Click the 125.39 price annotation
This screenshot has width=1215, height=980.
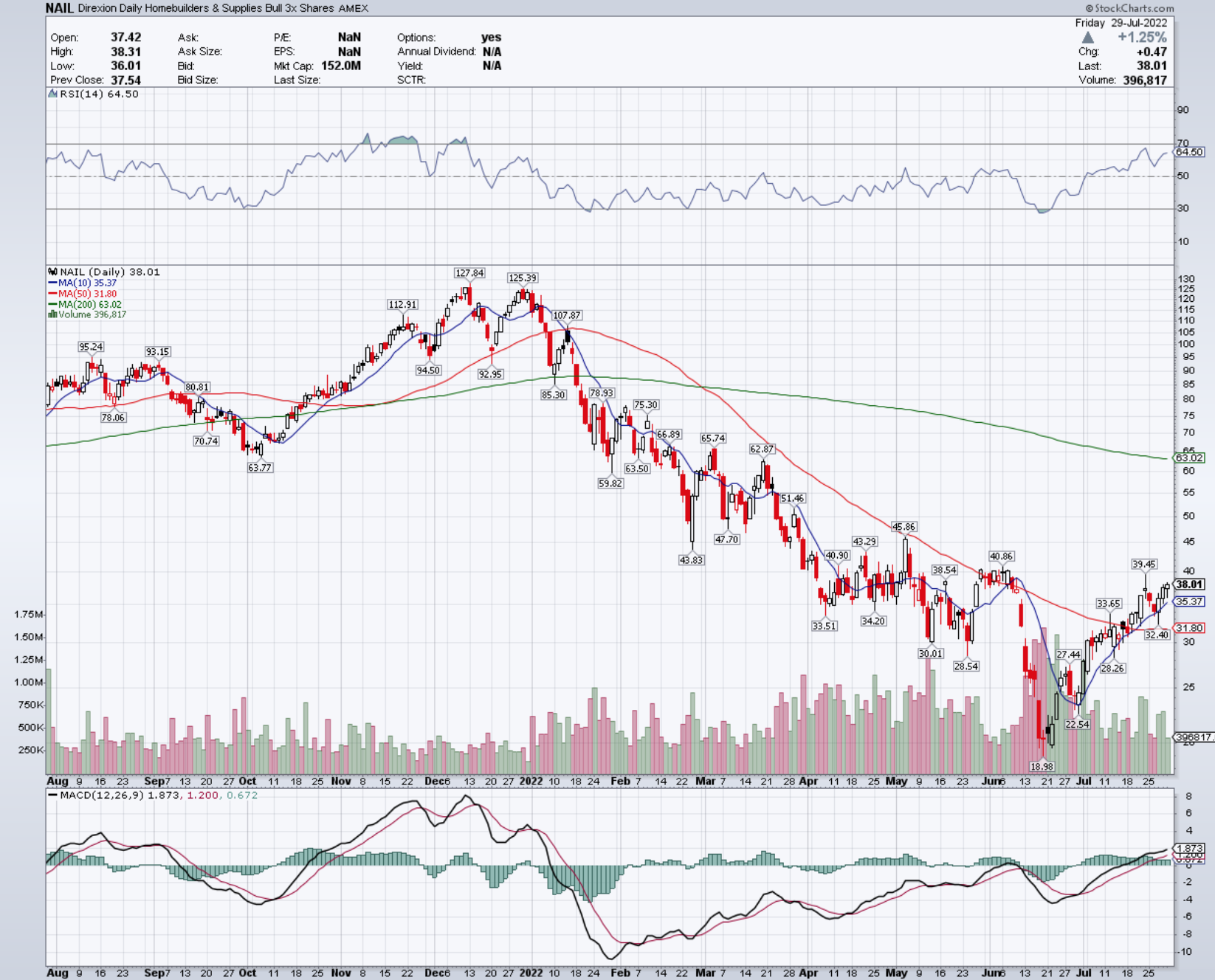523,278
